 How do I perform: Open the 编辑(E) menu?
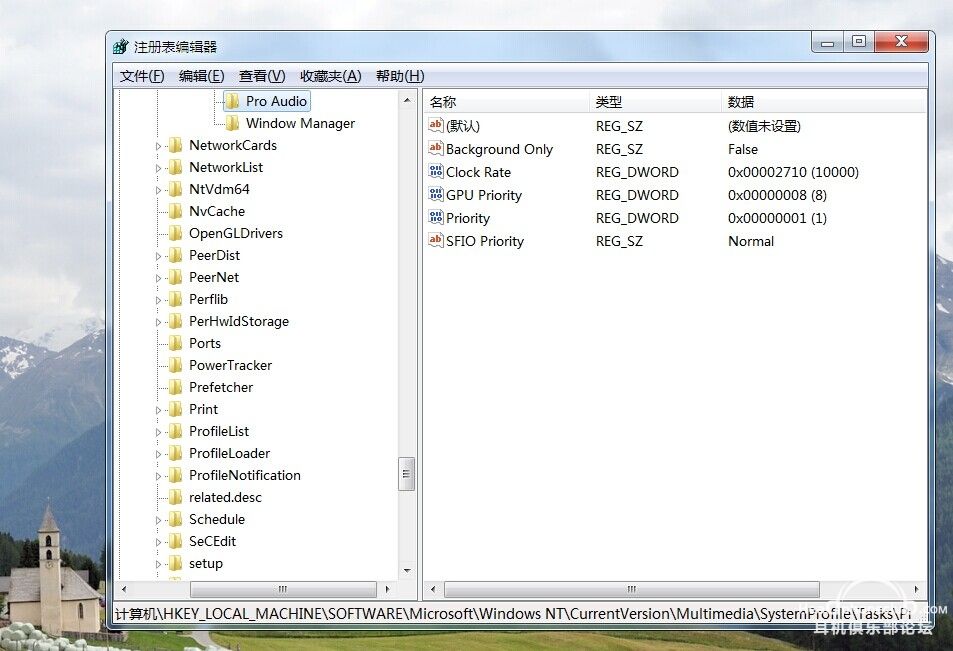202,76
